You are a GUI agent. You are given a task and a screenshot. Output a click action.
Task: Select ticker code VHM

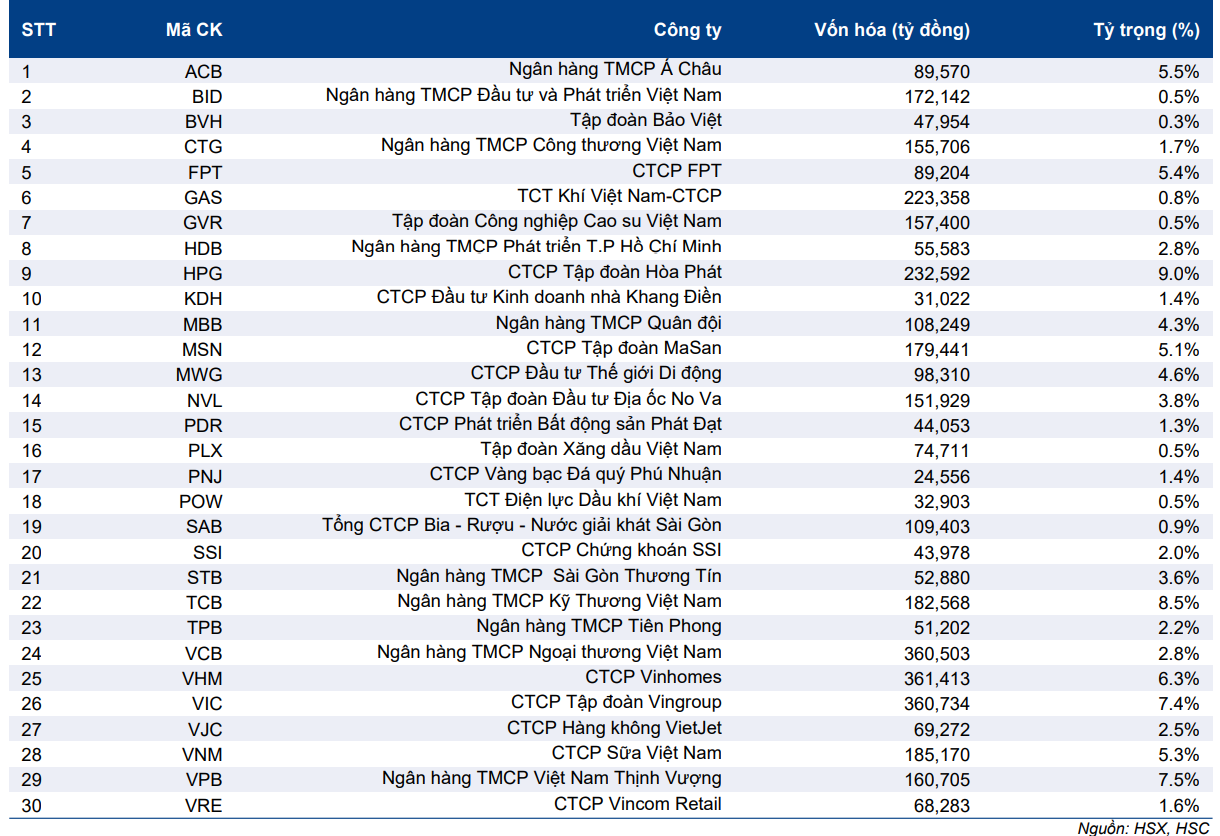[x=204, y=679]
